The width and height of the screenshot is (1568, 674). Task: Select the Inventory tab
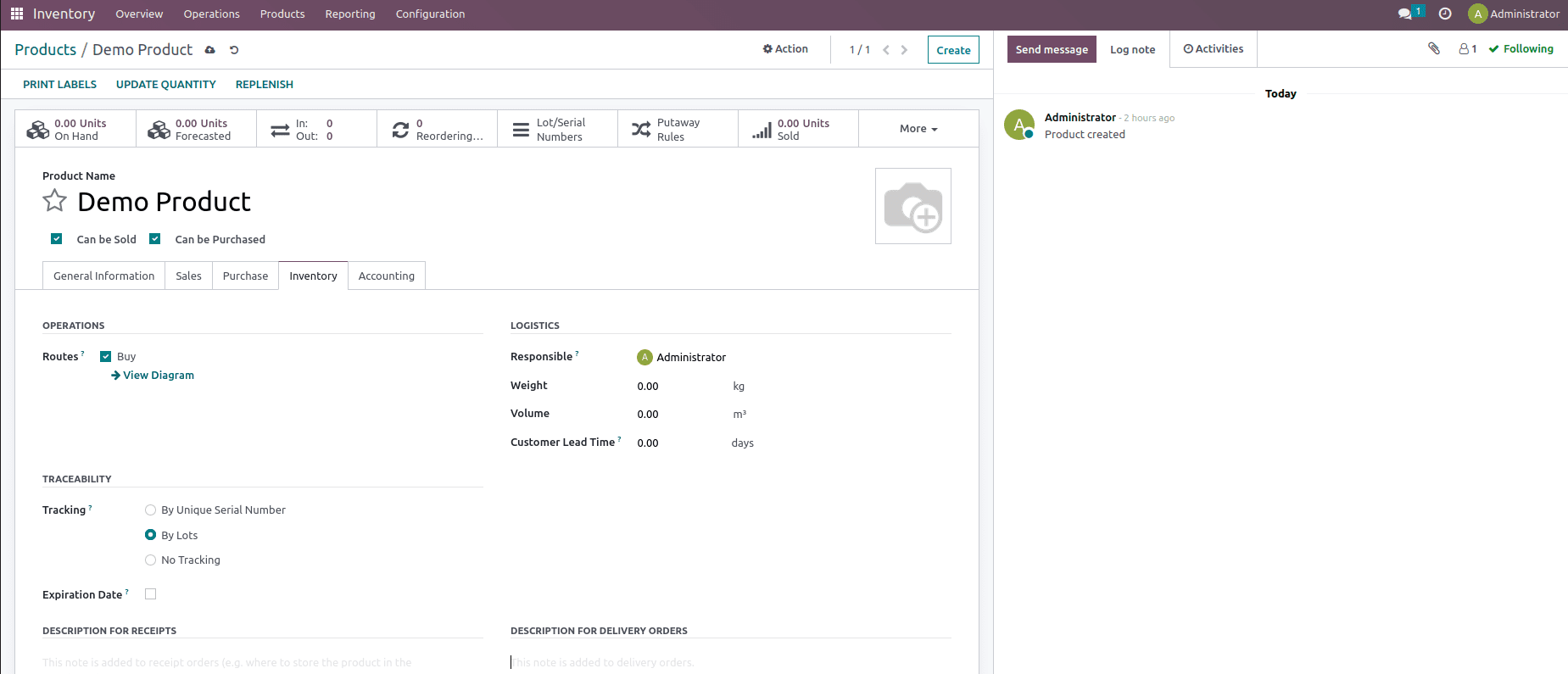coord(313,276)
